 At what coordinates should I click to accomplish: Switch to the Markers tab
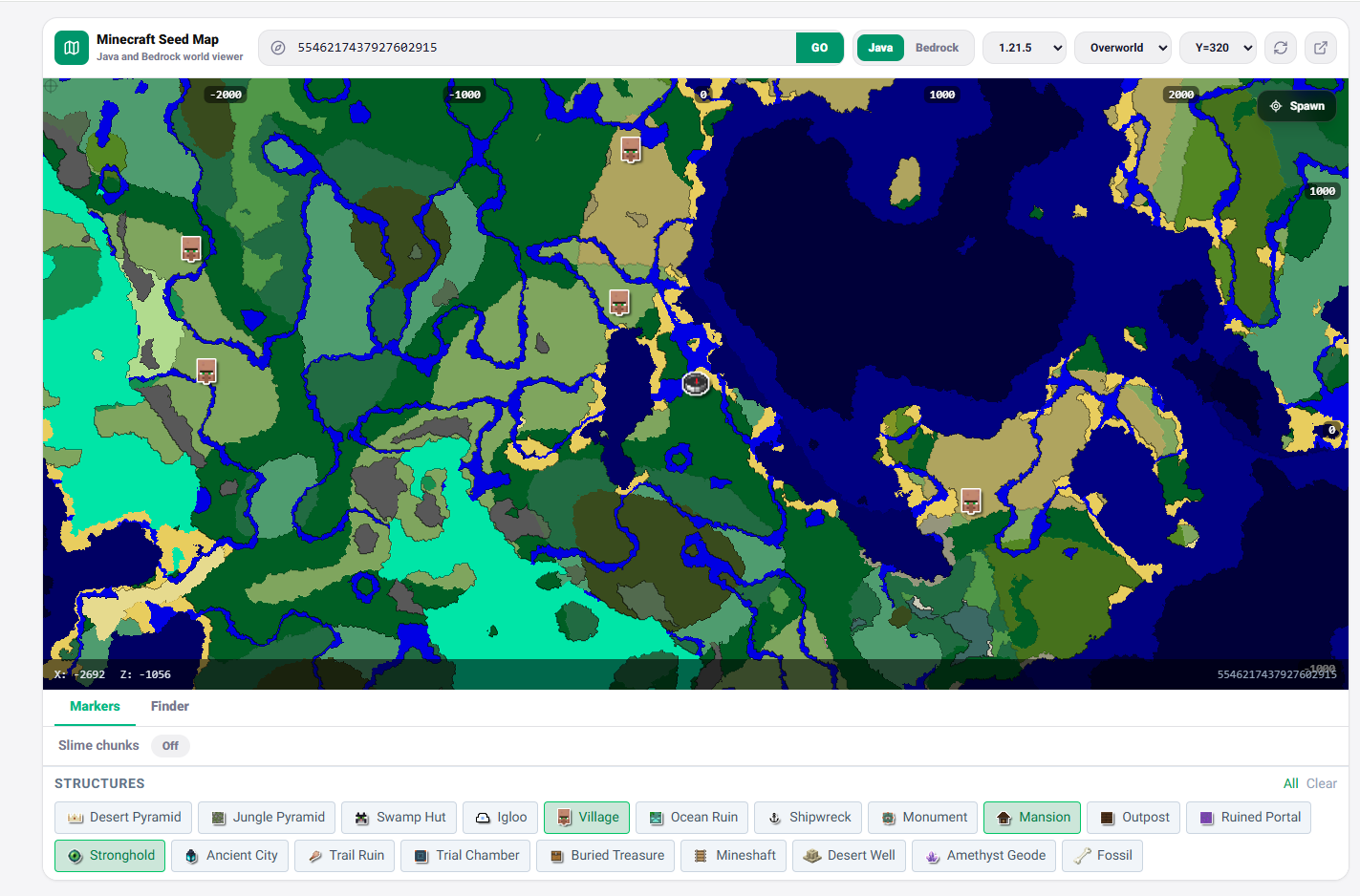click(x=95, y=707)
